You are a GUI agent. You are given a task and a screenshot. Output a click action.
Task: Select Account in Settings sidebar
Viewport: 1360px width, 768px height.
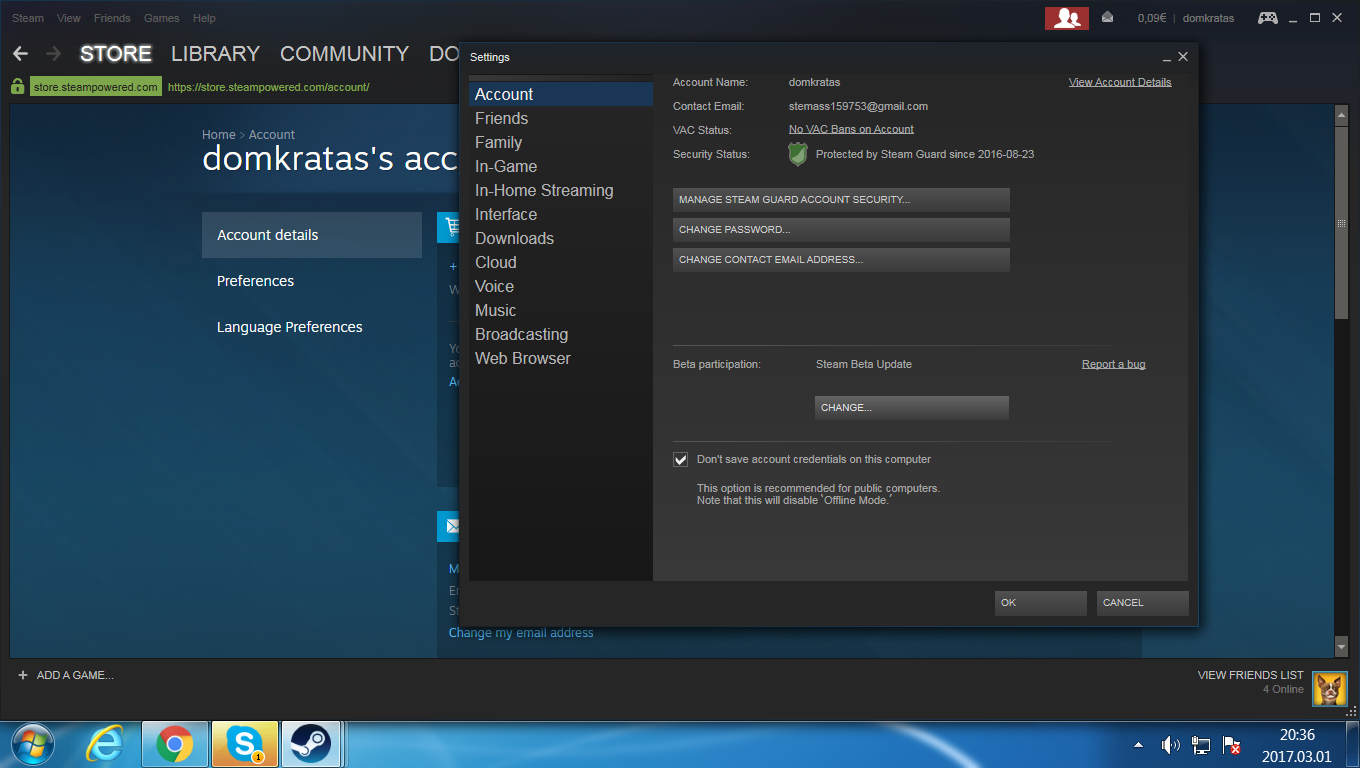pyautogui.click(x=561, y=94)
